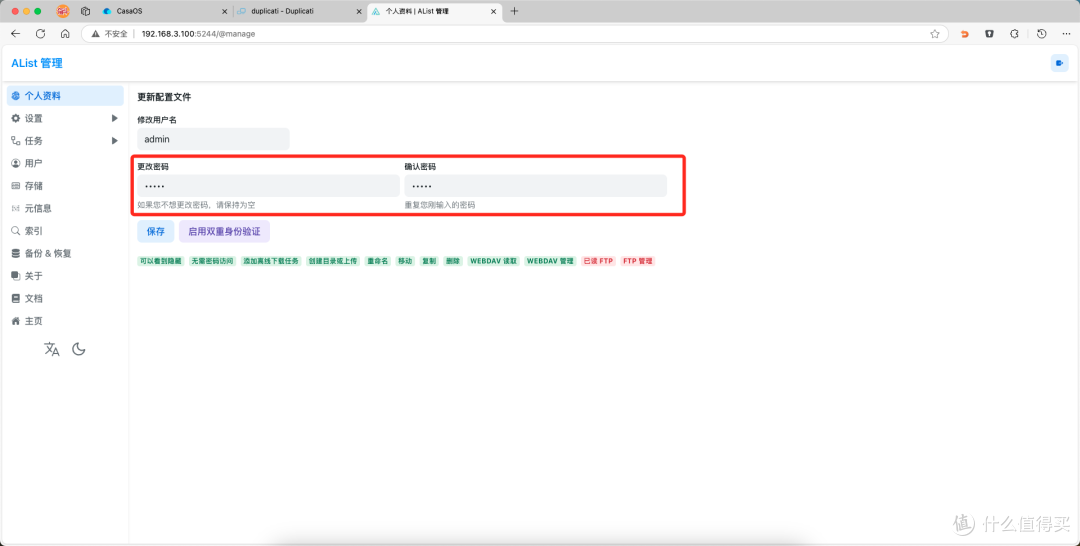Open 备份 & 恢复 in the sidebar
Viewport: 1080px width, 546px height.
pos(65,253)
